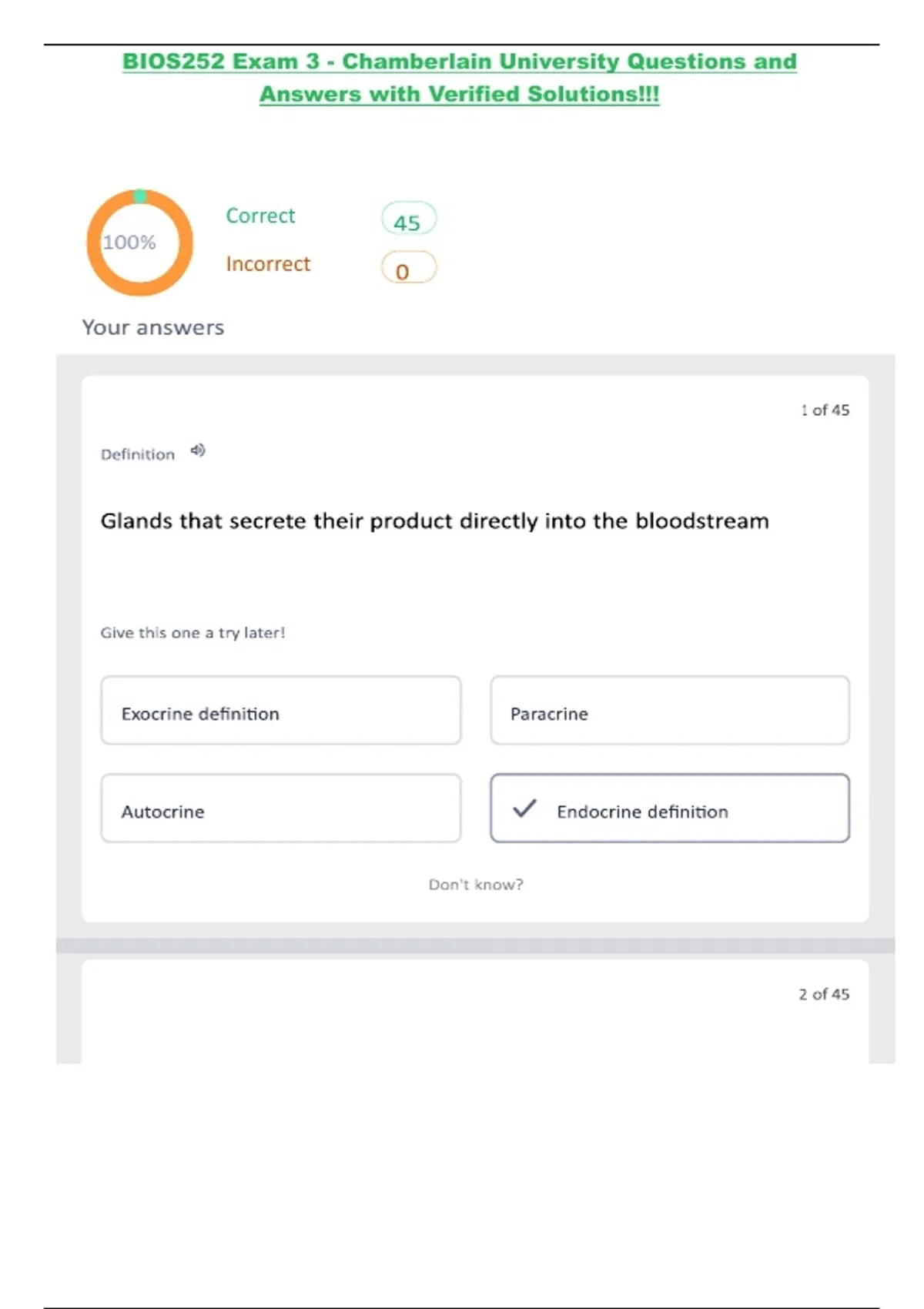
Task: Play the audio speaker icon beside Definition
Action: point(198,450)
